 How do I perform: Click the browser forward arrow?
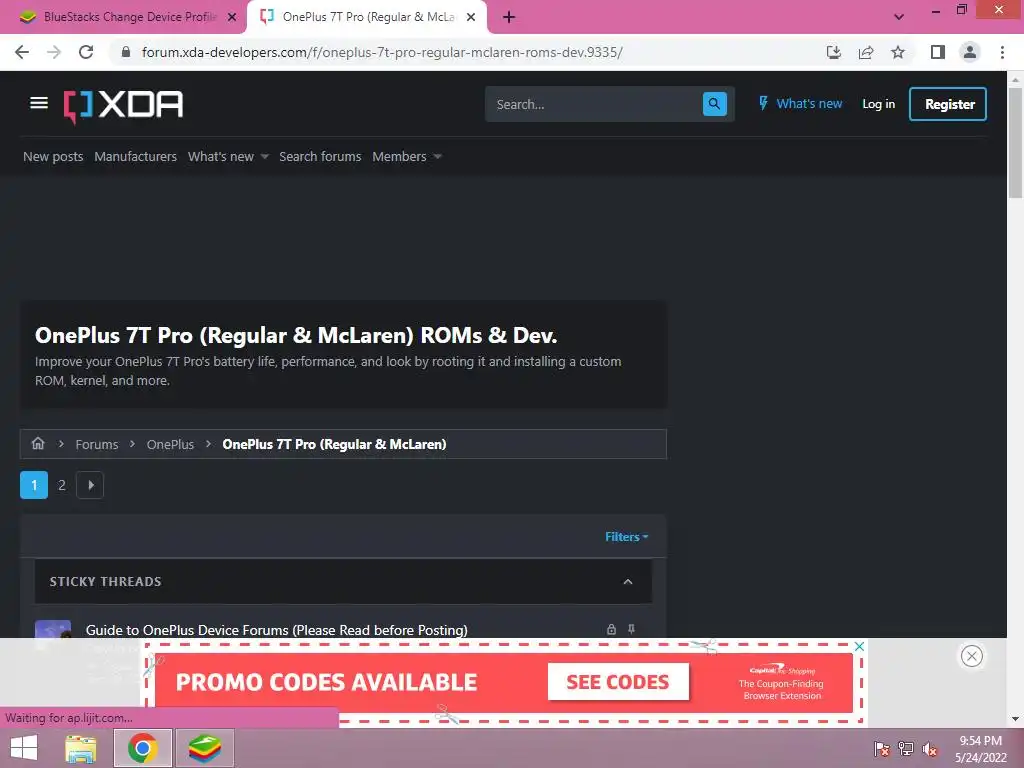pos(54,52)
